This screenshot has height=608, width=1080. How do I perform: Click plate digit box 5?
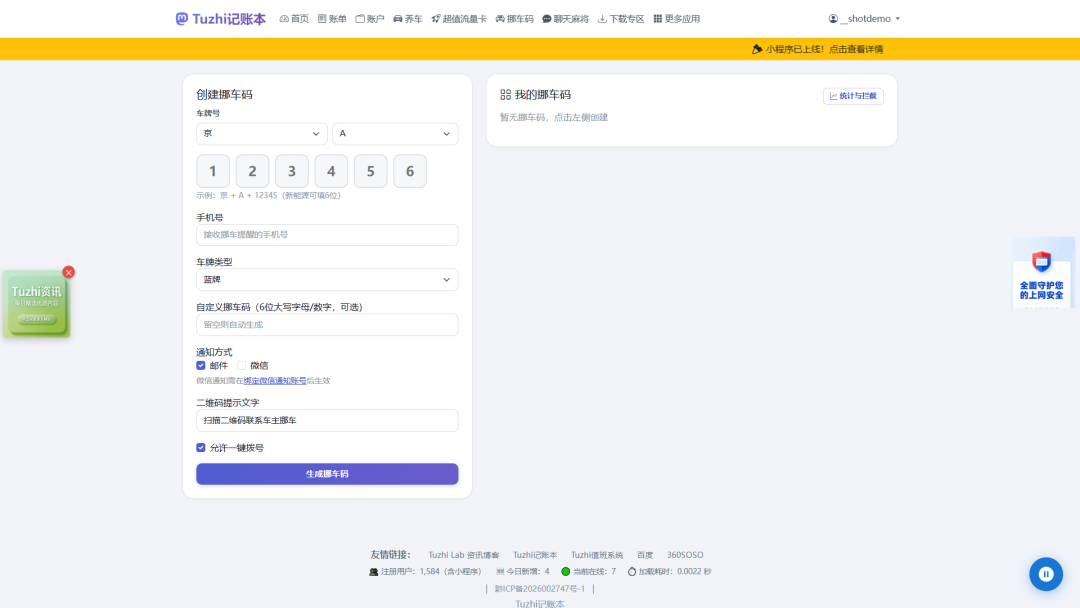tap(371, 171)
